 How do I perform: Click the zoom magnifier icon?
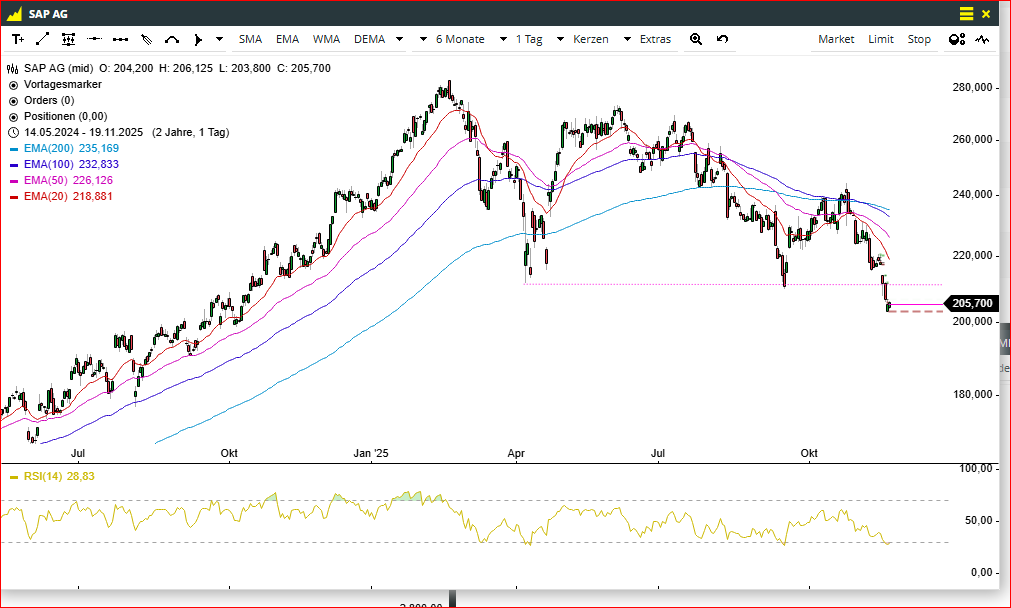click(x=696, y=39)
